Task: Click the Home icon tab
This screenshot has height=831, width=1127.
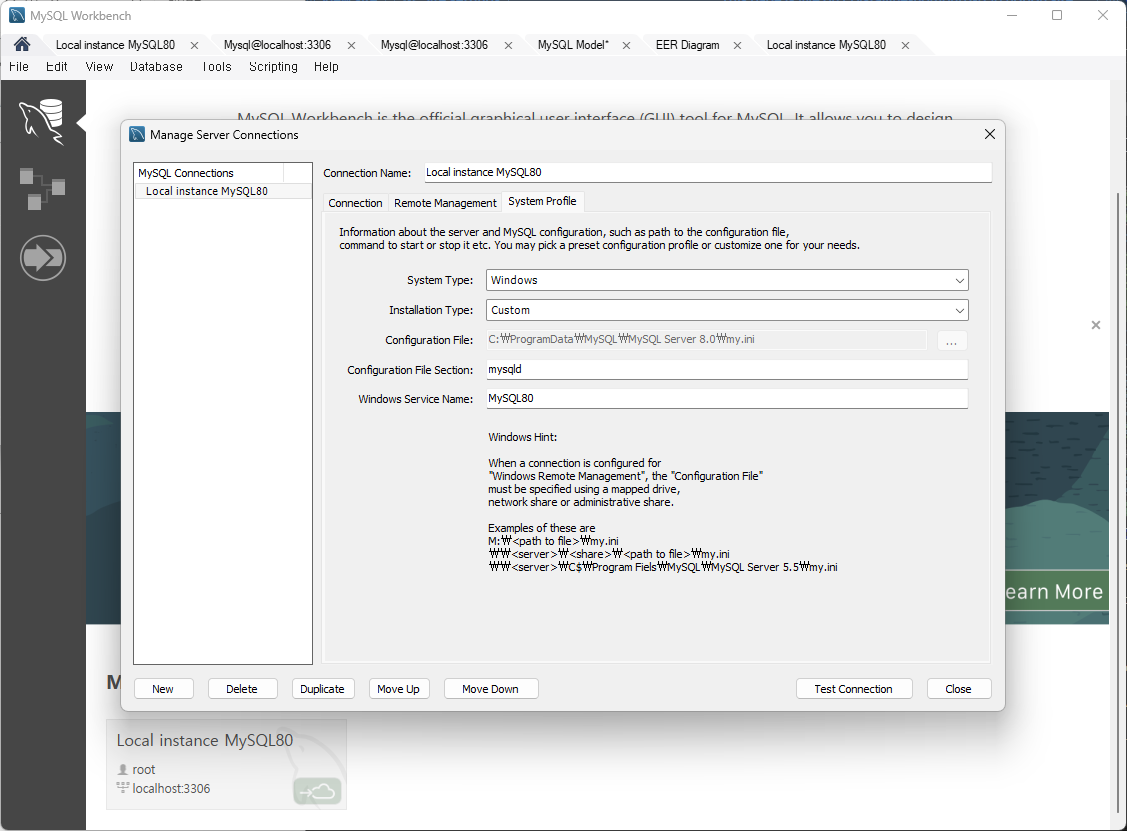Action: 22,45
